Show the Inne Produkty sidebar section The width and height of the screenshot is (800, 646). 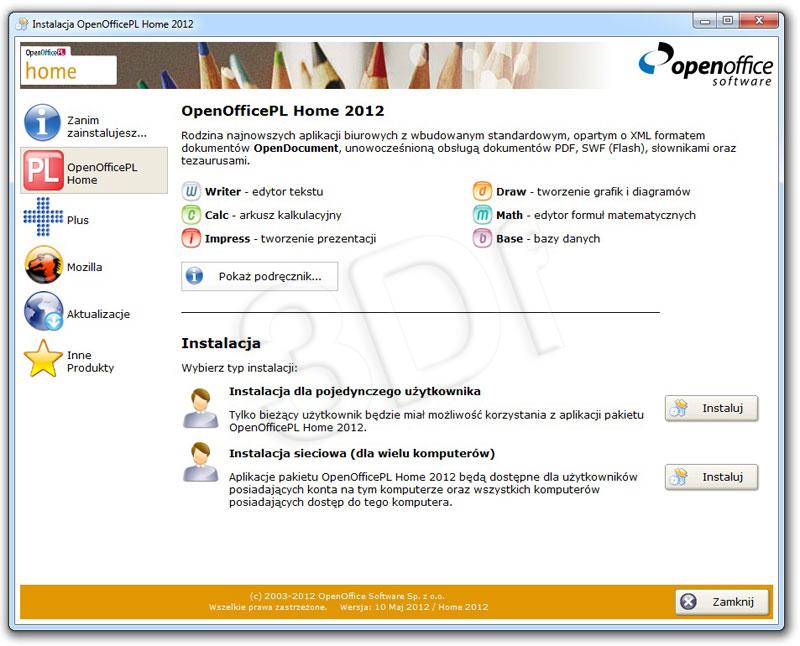pyautogui.click(x=94, y=359)
